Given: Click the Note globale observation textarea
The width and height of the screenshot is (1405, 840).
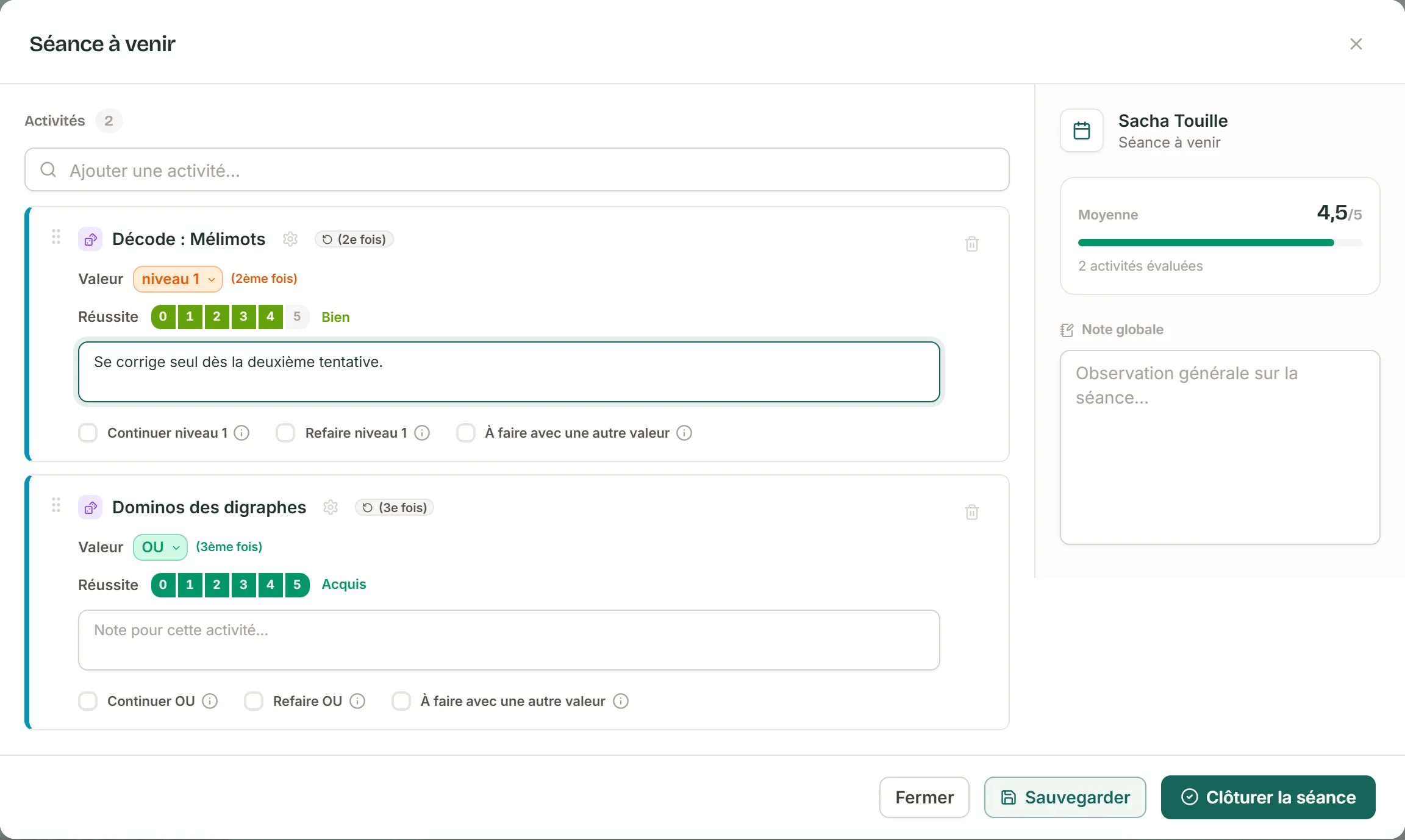Looking at the screenshot, I should point(1220,447).
